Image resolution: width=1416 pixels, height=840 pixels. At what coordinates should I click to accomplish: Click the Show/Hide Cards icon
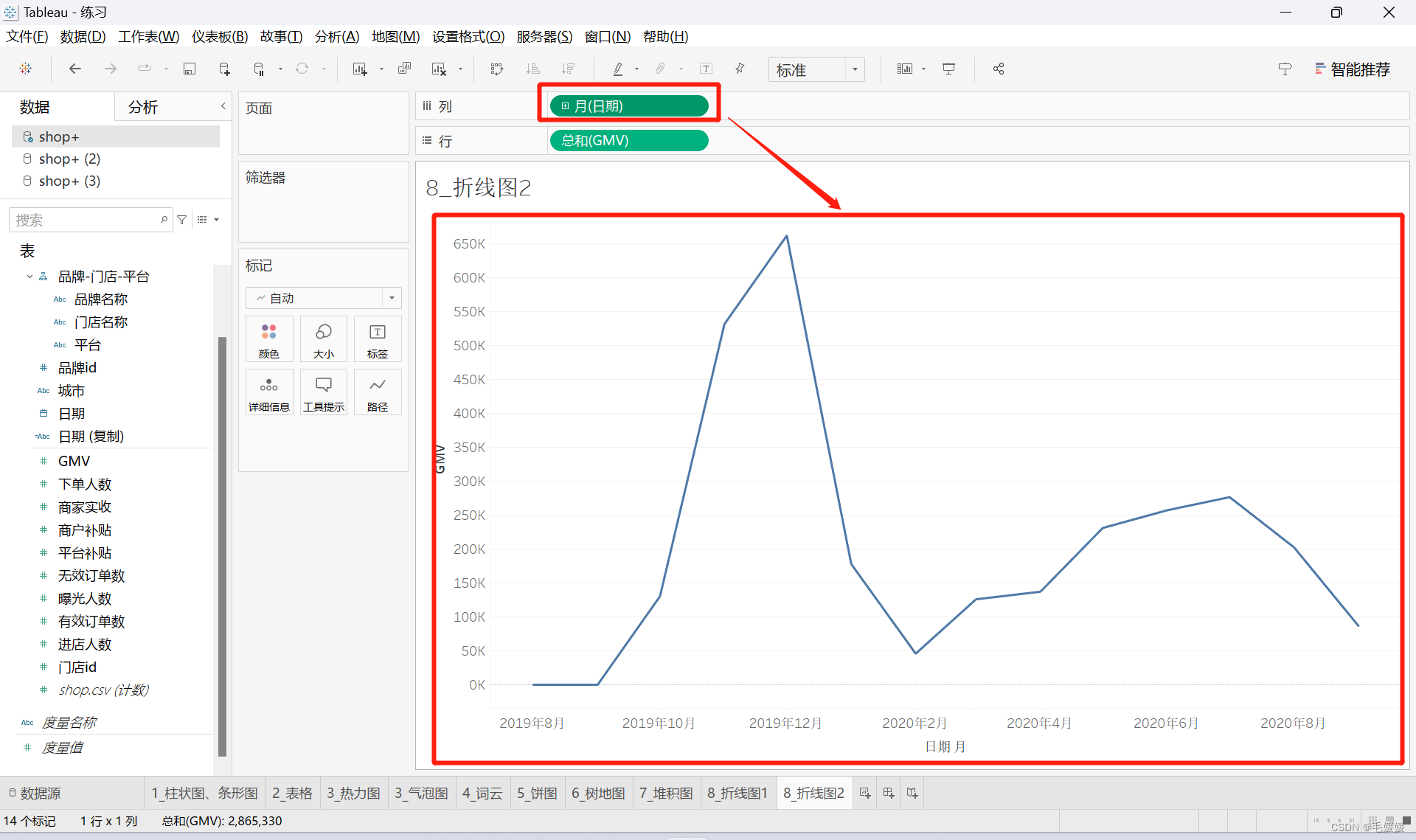point(904,69)
